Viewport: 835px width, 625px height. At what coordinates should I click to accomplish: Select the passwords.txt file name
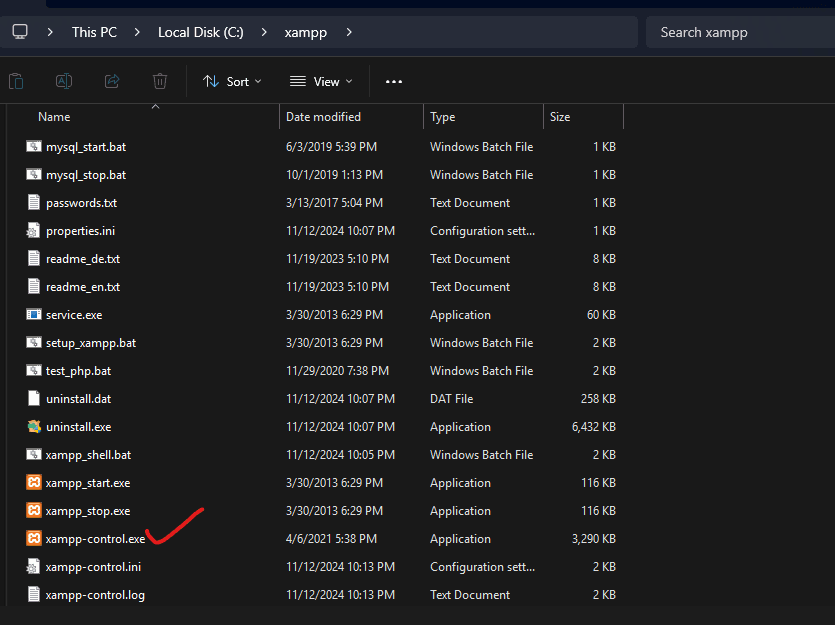click(x=81, y=203)
